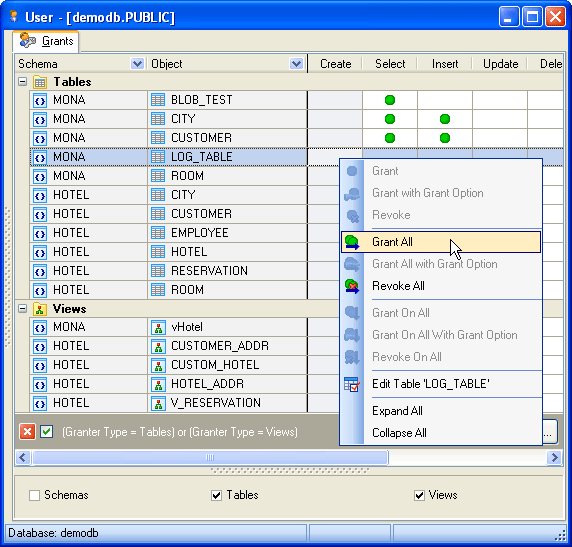Image resolution: width=572 pixels, height=547 pixels.
Task: Click the Views folder icon
Action: tap(40, 309)
